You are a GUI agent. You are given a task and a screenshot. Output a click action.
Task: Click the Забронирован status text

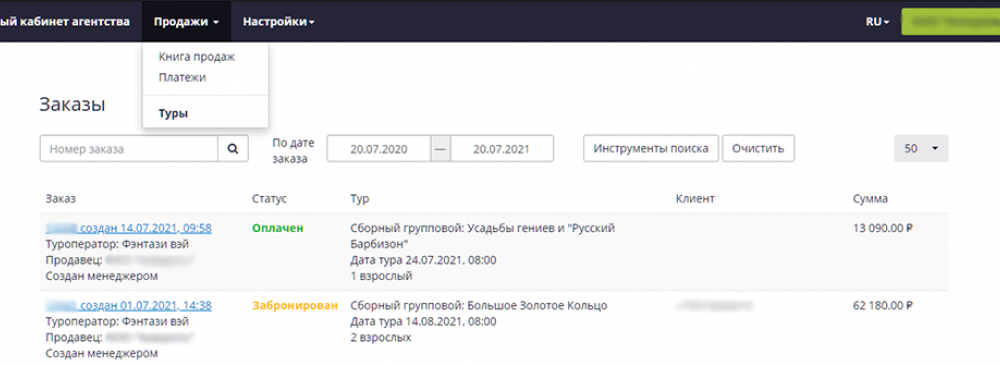(295, 305)
